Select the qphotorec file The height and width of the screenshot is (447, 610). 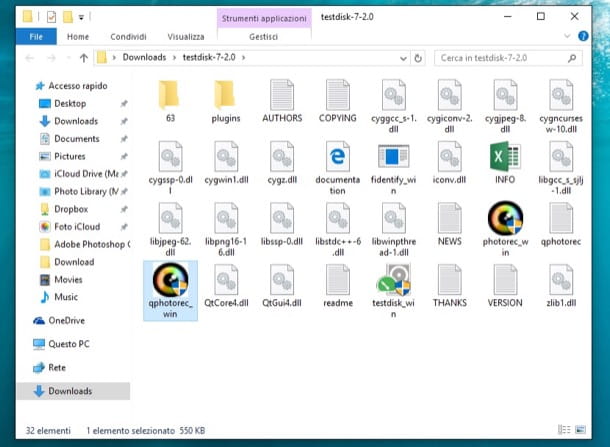[x=561, y=224]
